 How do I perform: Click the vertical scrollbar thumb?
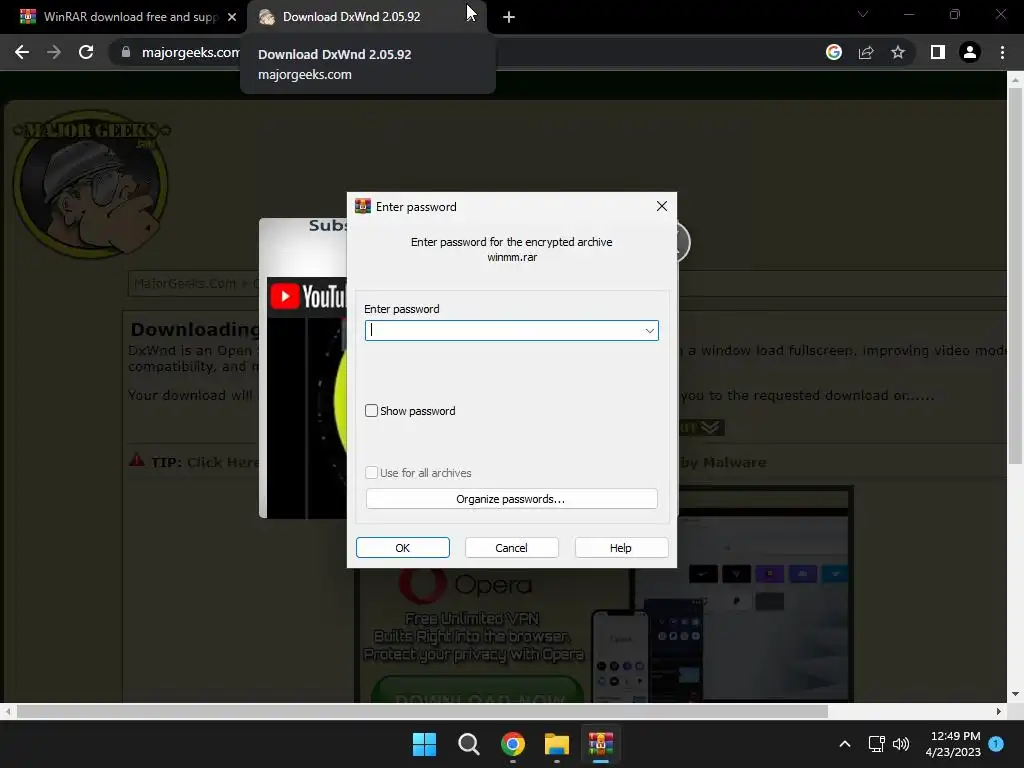pyautogui.click(x=1015, y=276)
